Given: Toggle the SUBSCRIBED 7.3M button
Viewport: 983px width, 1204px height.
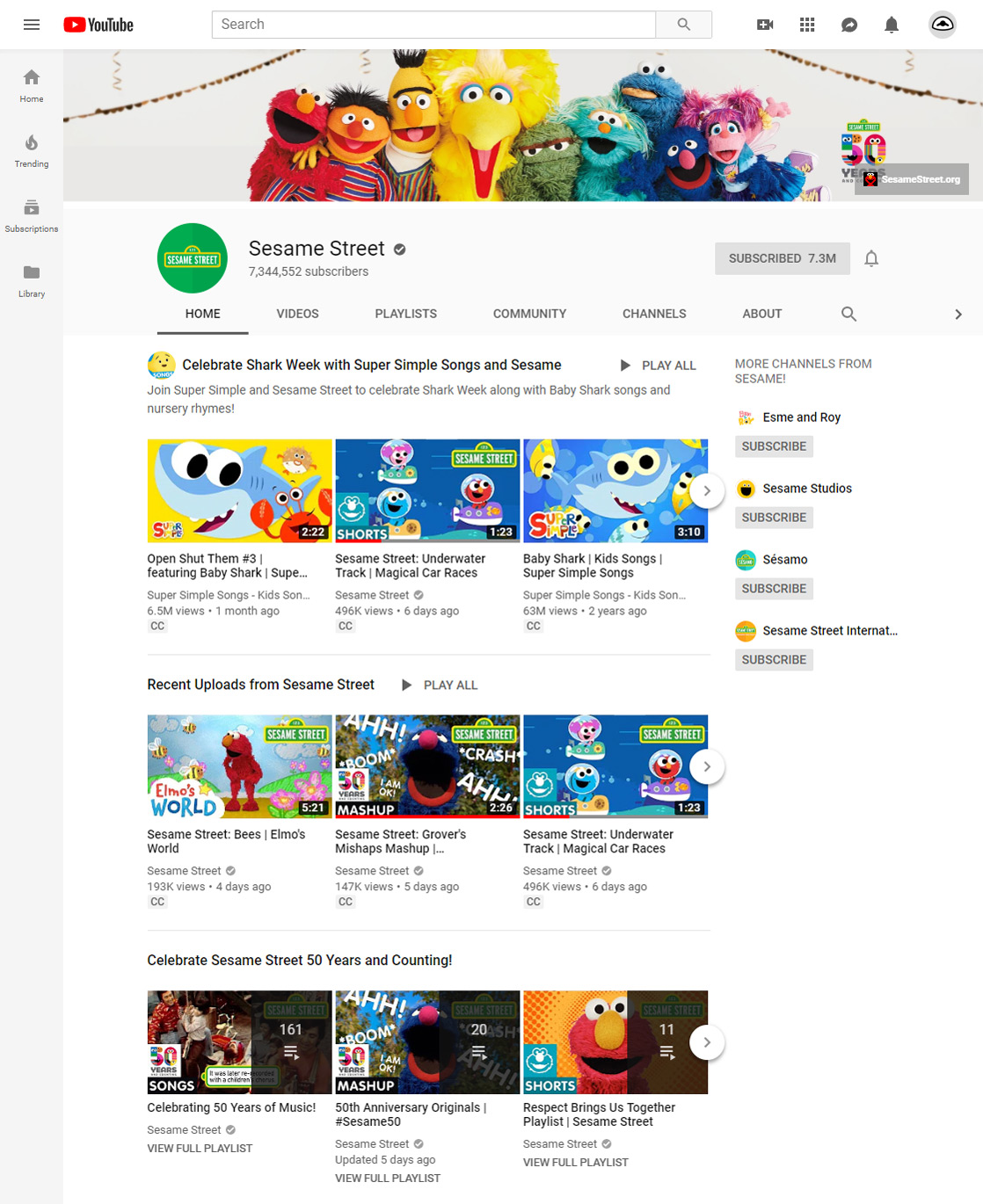Looking at the screenshot, I should pyautogui.click(x=783, y=258).
